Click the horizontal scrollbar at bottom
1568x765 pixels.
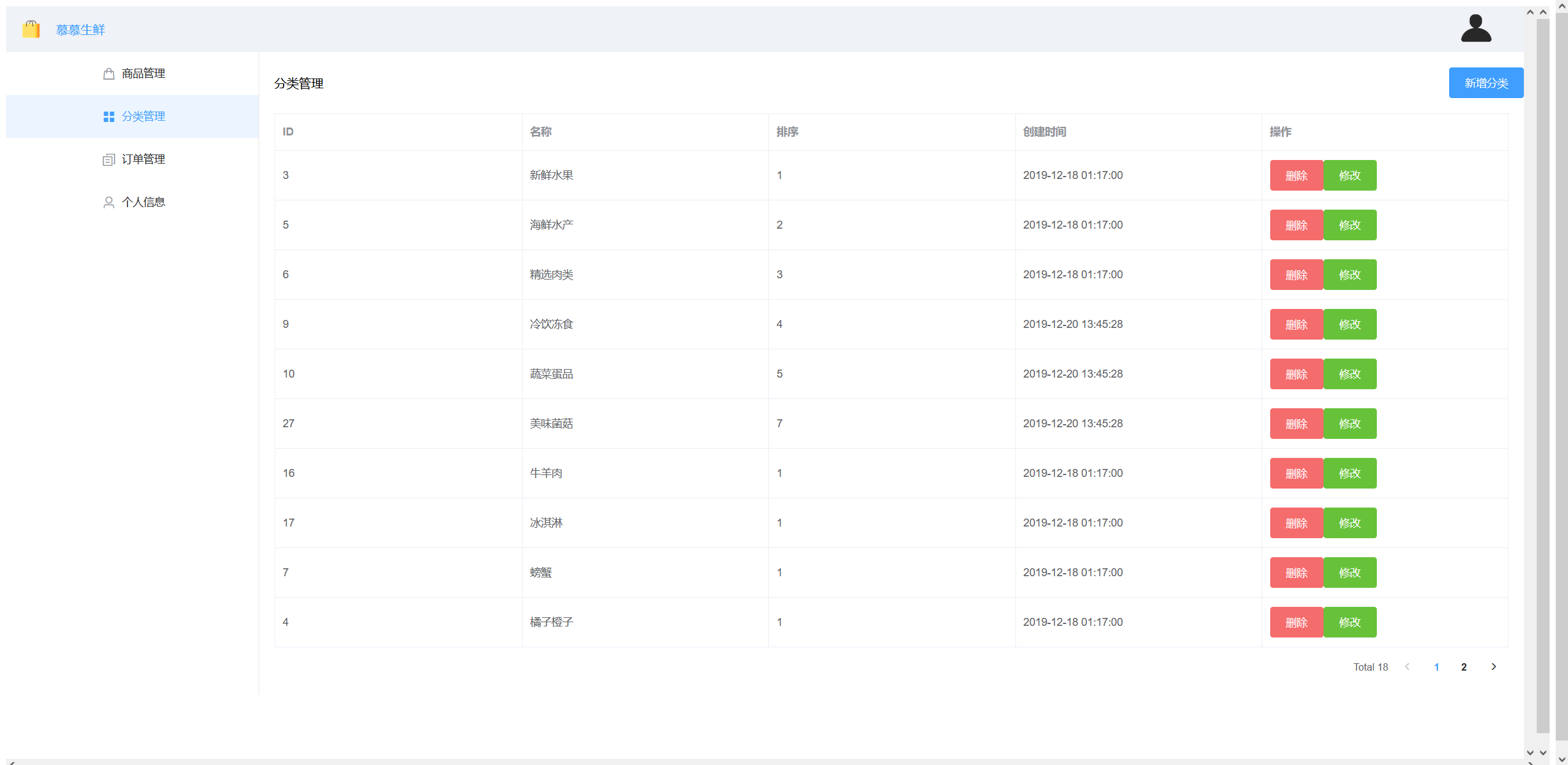tap(771, 762)
